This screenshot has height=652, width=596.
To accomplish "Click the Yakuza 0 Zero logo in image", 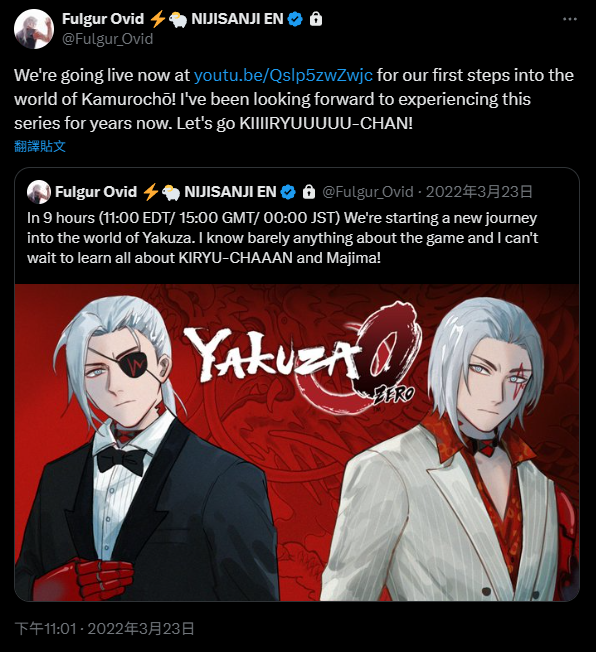I will [x=302, y=358].
